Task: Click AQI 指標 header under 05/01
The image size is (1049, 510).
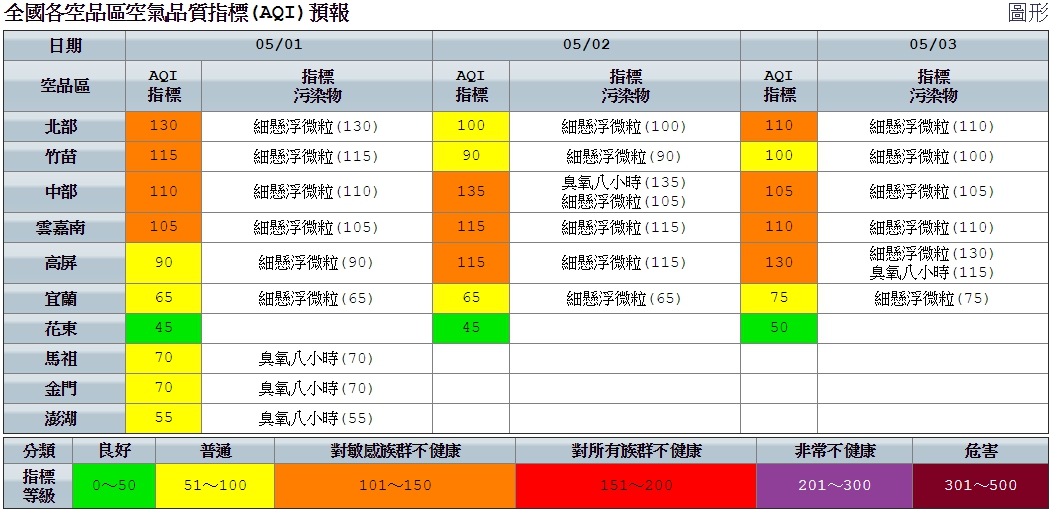Action: (164, 86)
